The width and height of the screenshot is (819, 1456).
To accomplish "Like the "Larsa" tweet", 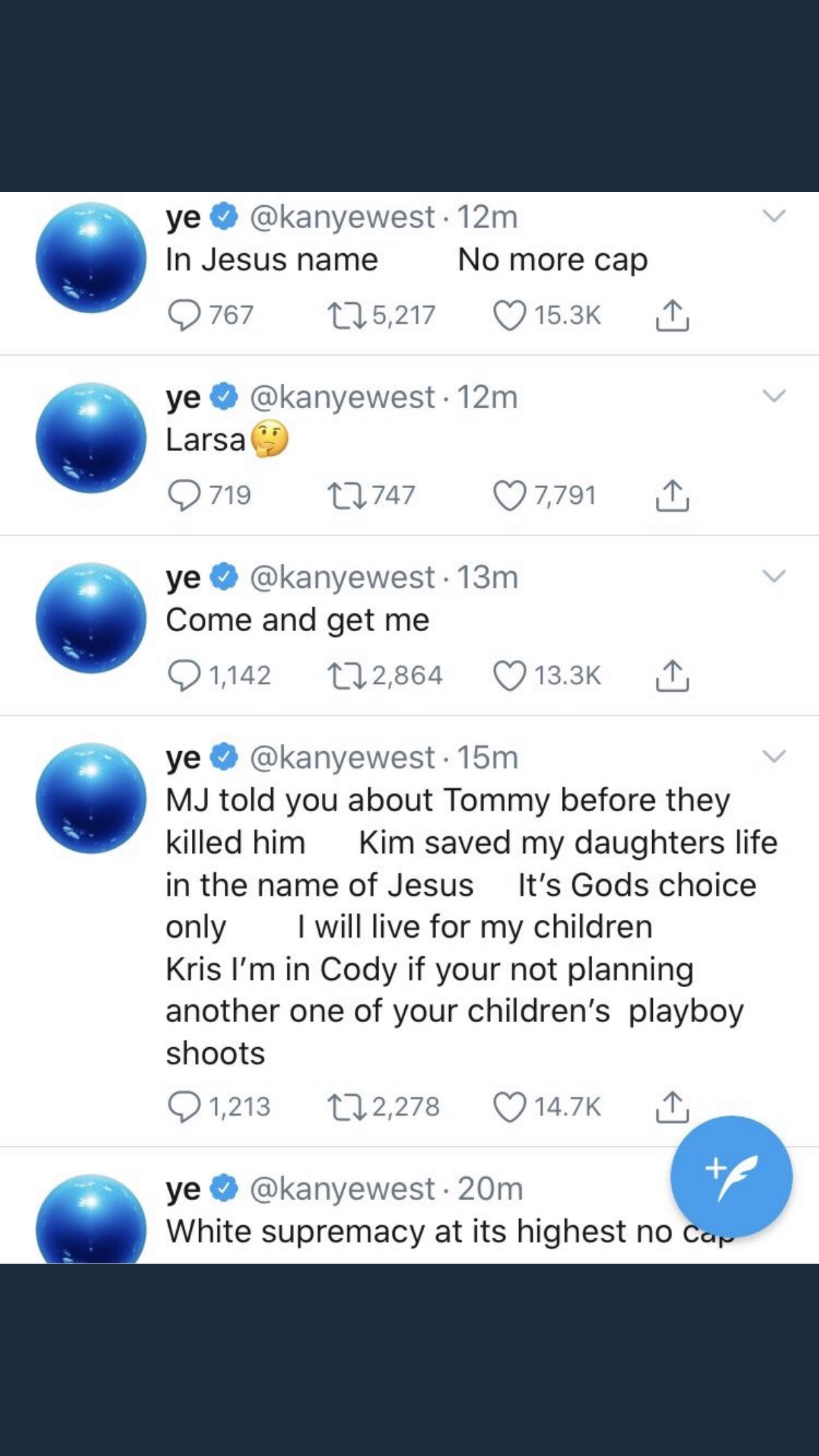I will [510, 495].
